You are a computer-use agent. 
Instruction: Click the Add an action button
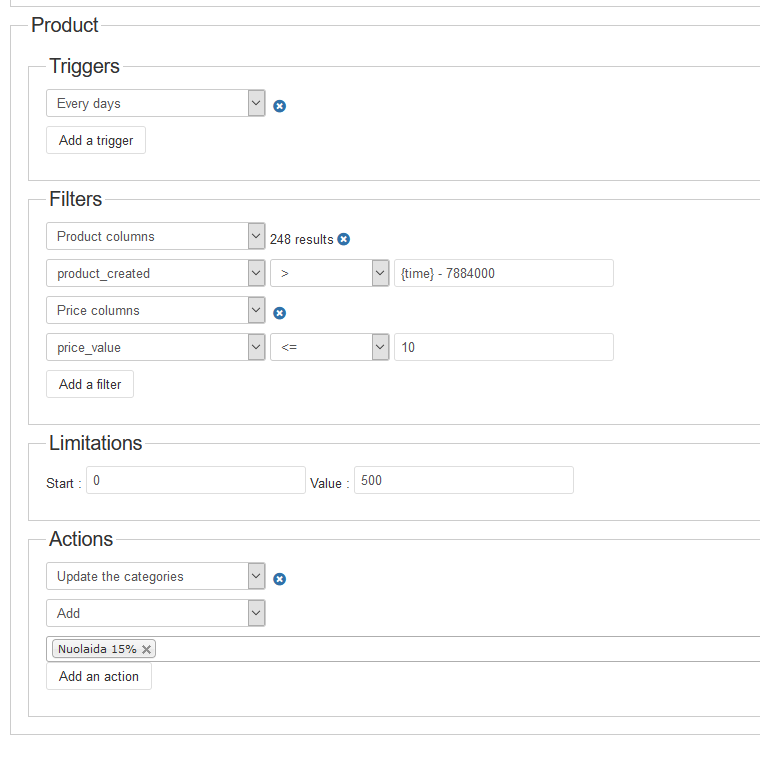coord(99,676)
